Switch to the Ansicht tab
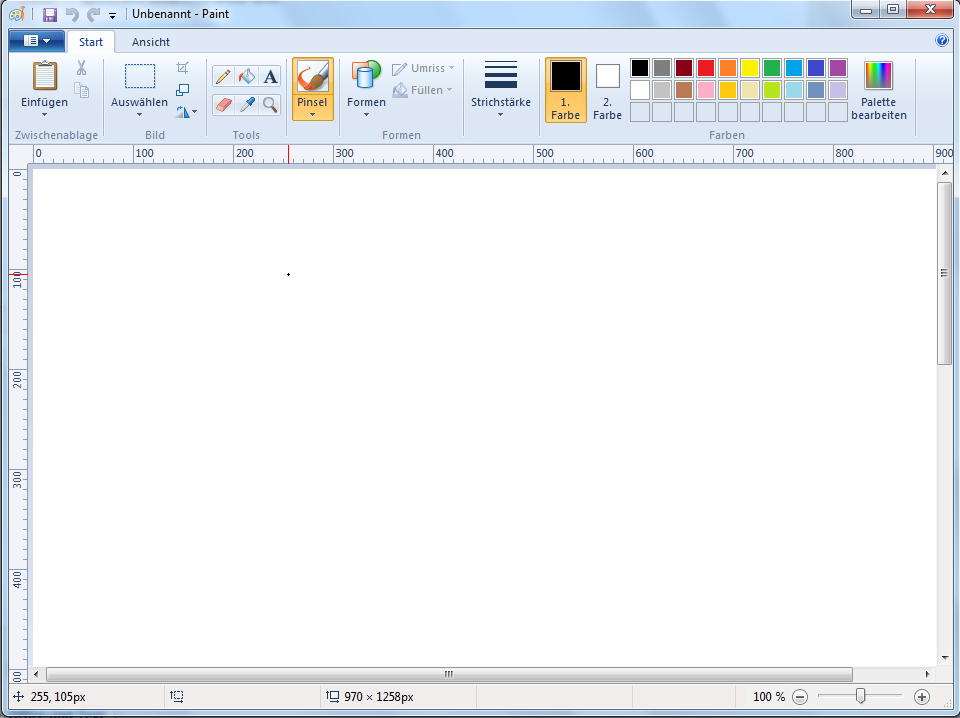 [x=151, y=42]
